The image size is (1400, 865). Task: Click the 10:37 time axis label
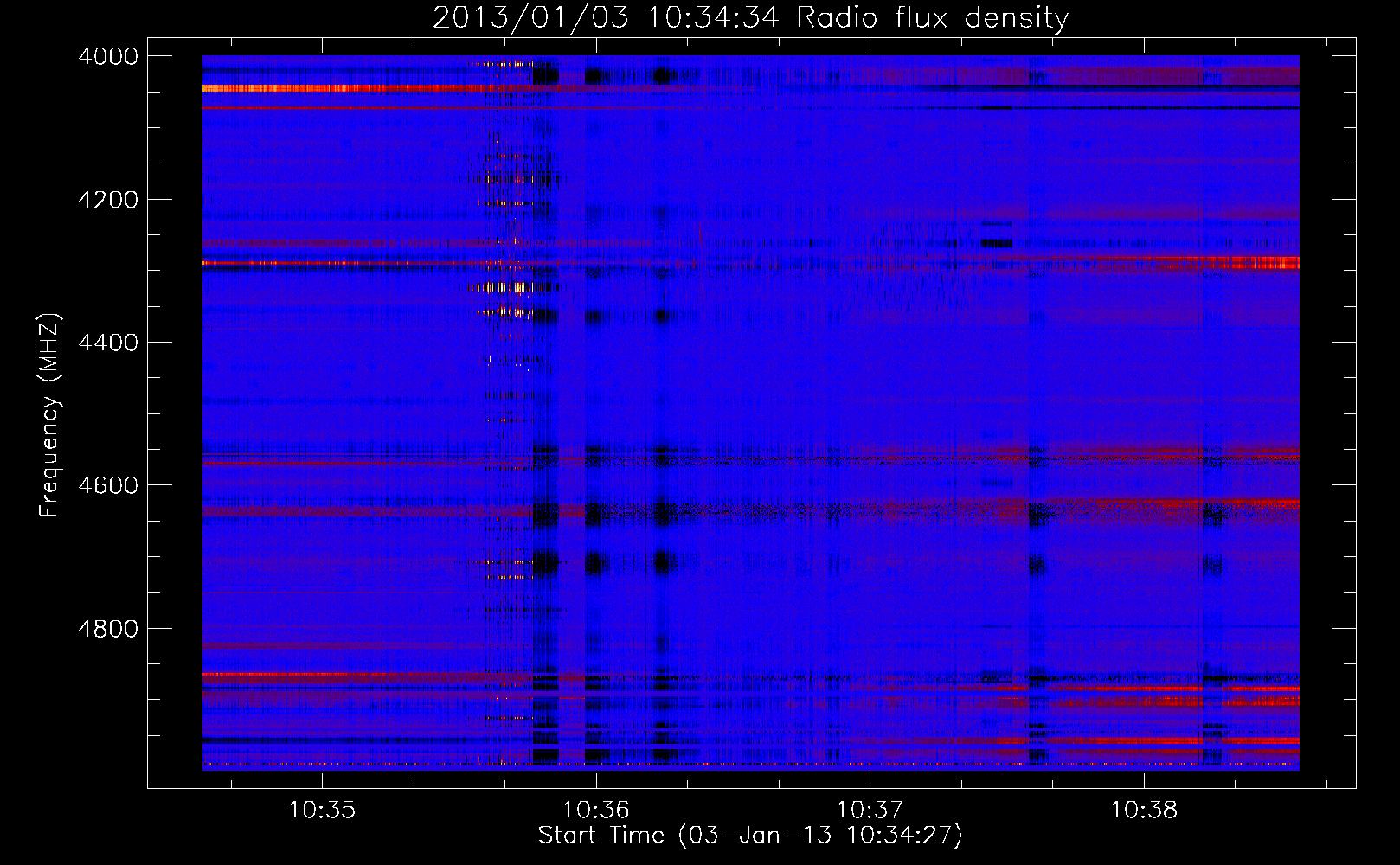870,811
